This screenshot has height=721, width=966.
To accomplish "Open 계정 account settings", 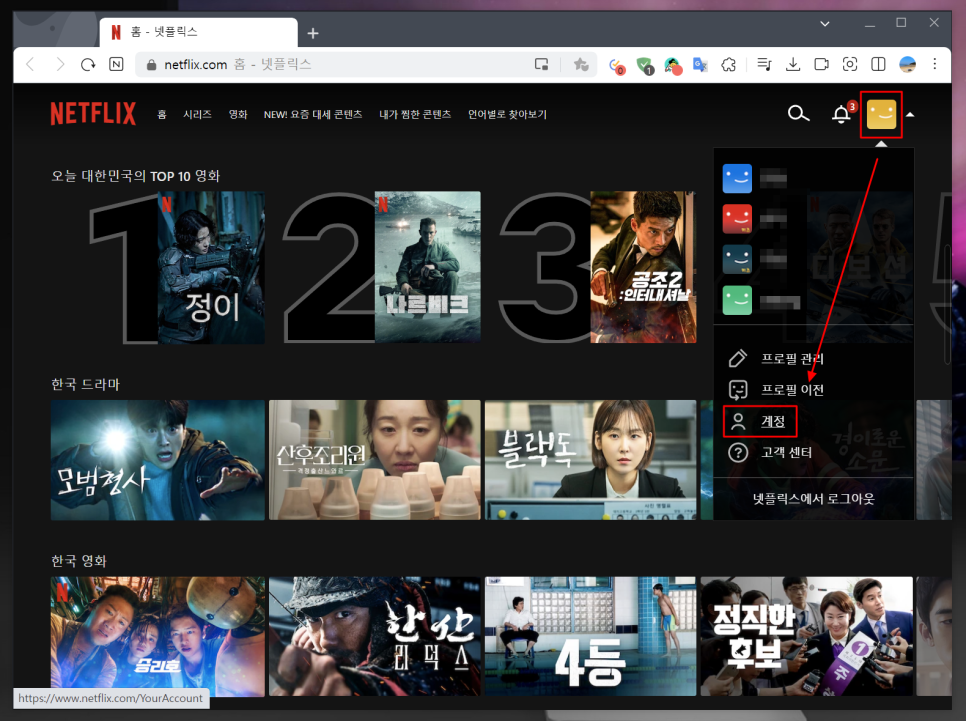I will pos(773,422).
